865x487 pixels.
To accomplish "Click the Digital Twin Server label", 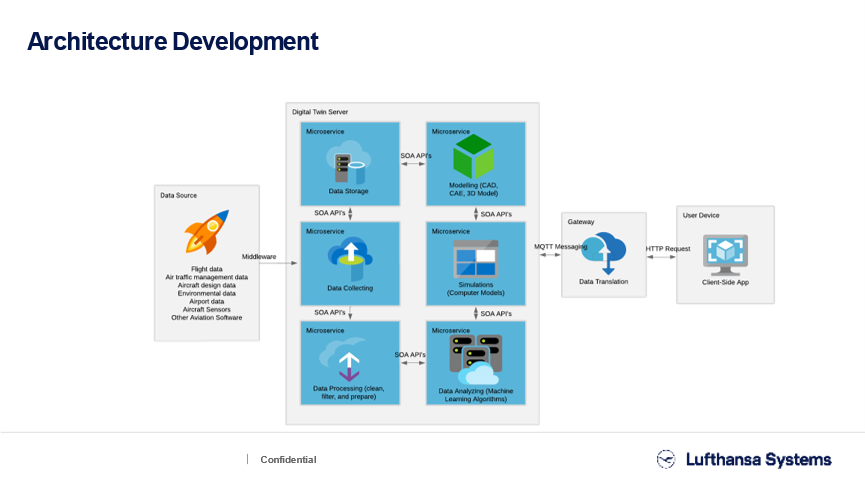I will coord(320,112).
